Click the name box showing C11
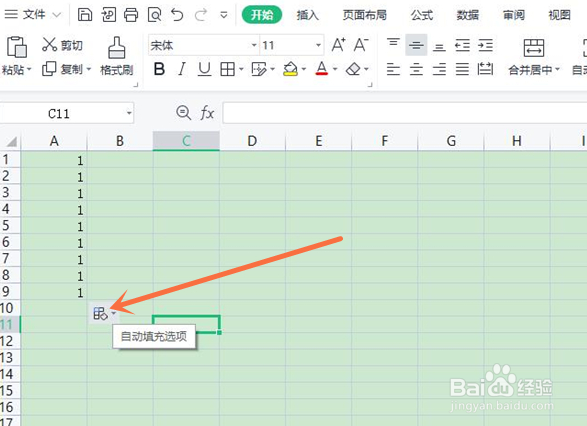 click(x=59, y=113)
